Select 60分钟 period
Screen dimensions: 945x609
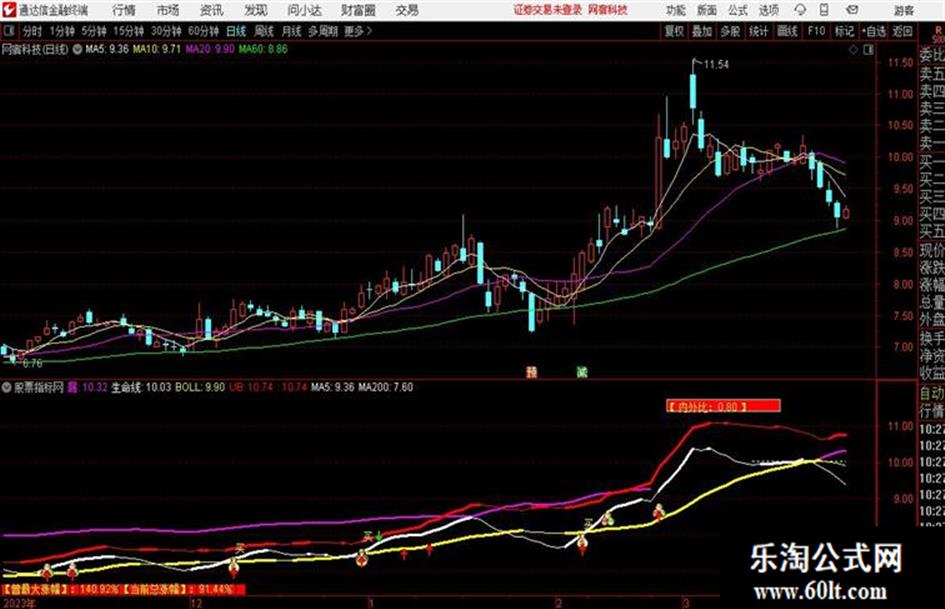(x=203, y=31)
